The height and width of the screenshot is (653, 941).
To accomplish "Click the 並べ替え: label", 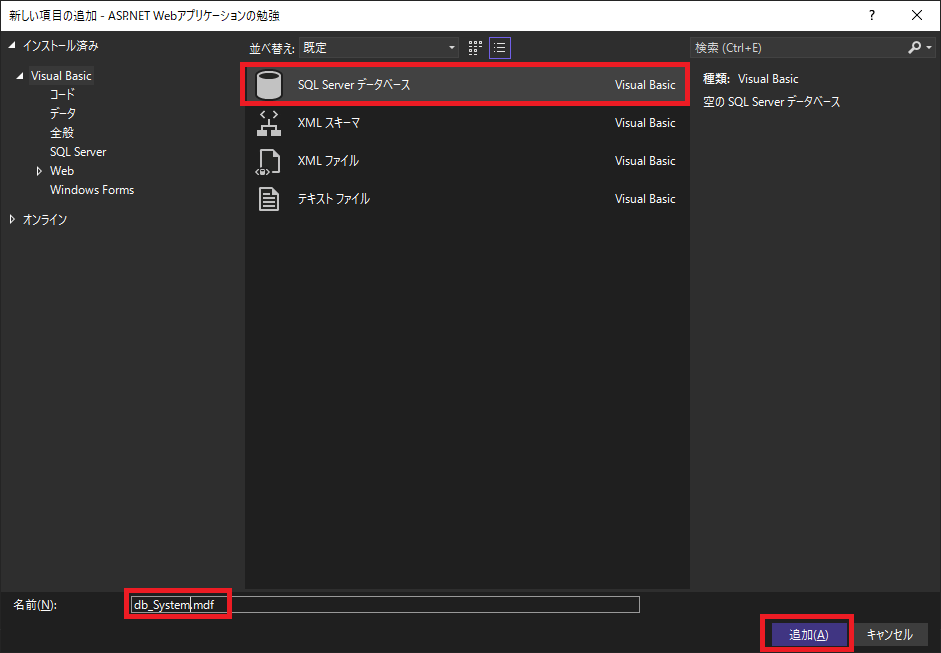I will pos(272,49).
